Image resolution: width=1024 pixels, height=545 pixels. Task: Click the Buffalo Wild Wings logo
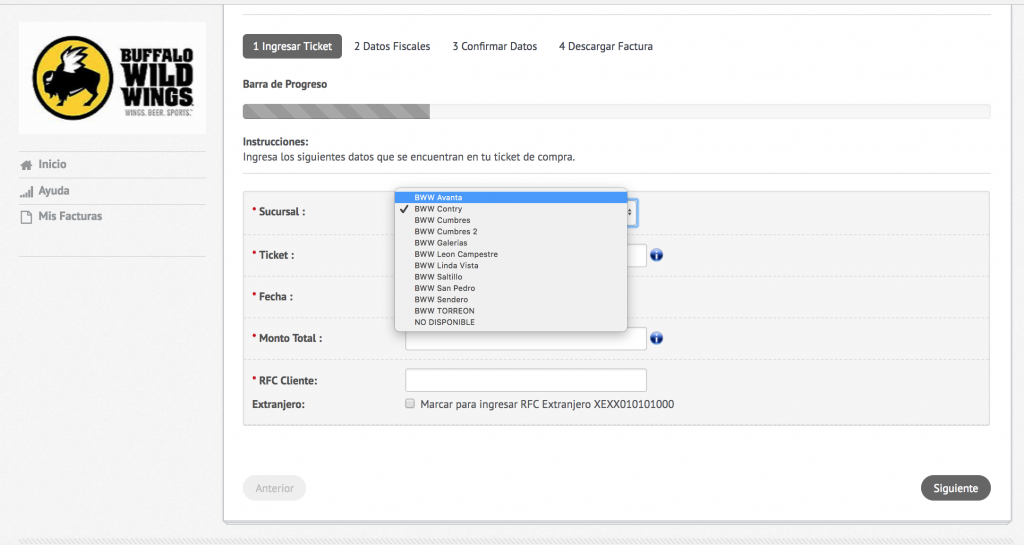pyautogui.click(x=112, y=78)
